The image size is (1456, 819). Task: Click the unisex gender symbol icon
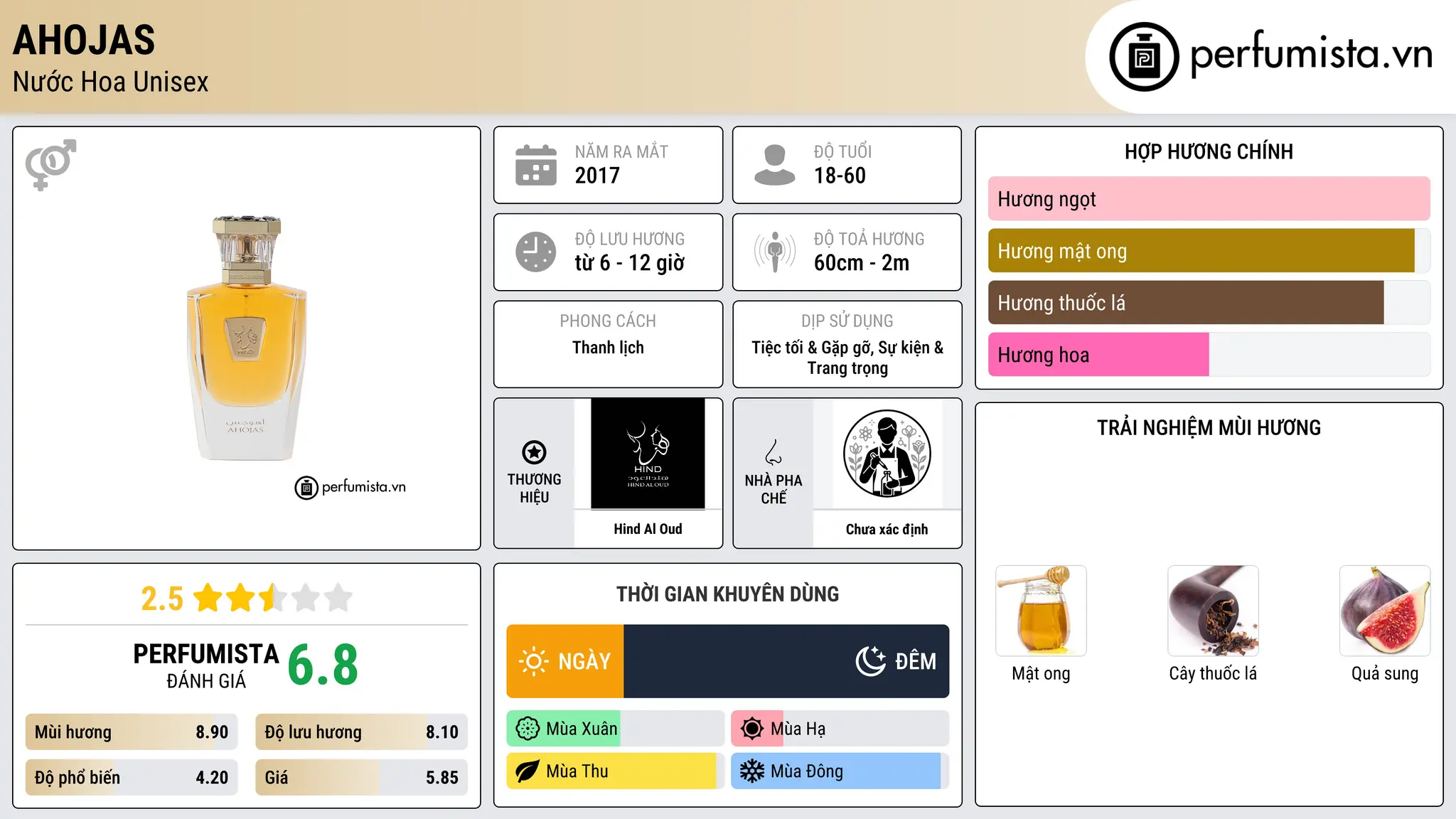coord(50,165)
